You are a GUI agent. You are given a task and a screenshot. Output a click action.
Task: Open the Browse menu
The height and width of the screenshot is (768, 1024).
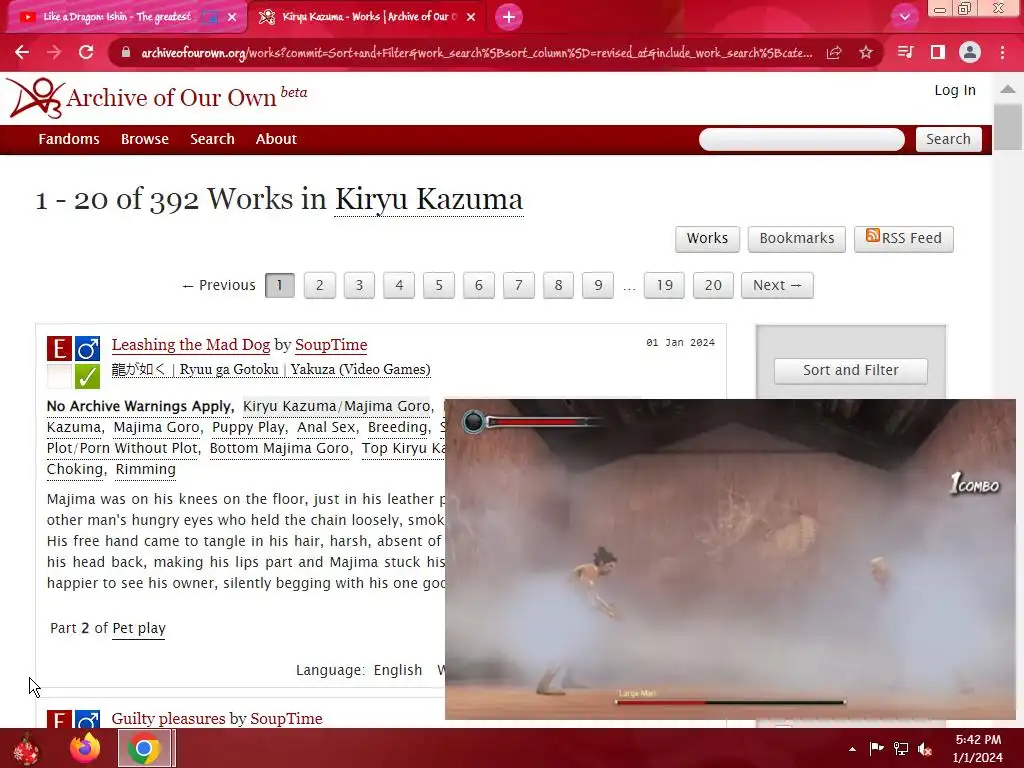point(145,139)
